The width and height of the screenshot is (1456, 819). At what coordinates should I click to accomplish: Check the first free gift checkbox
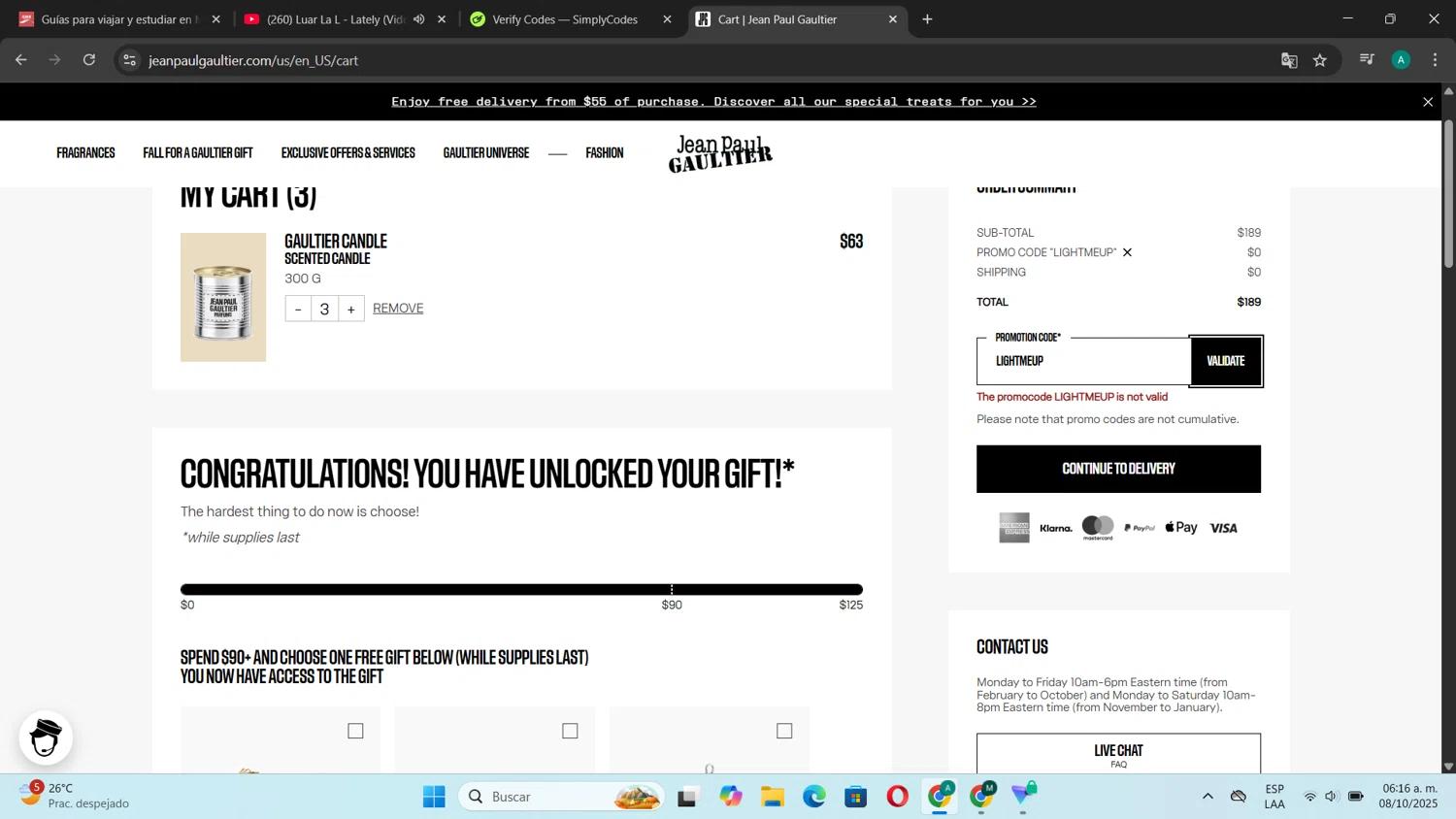pos(355,731)
